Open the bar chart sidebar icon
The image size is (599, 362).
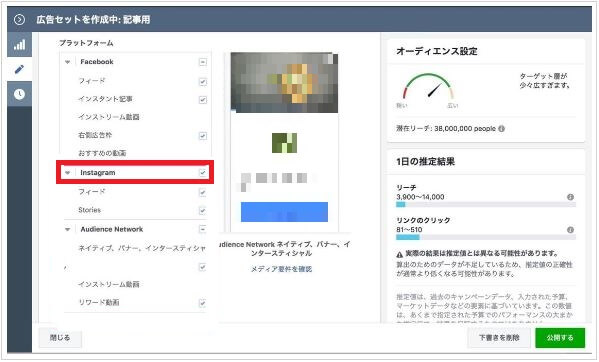[19, 45]
